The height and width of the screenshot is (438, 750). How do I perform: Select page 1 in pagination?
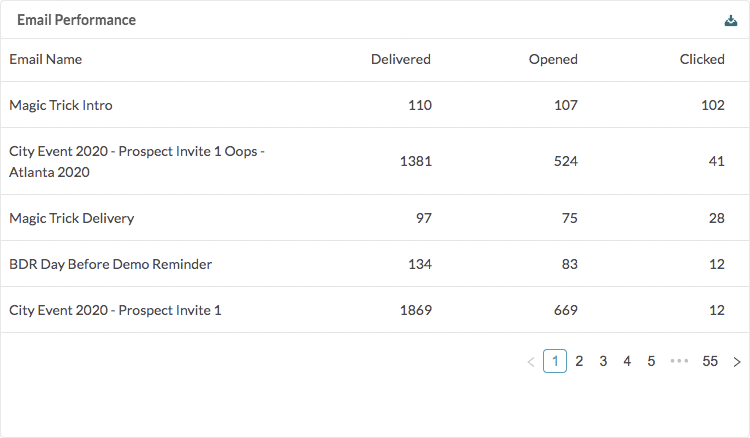coord(555,361)
